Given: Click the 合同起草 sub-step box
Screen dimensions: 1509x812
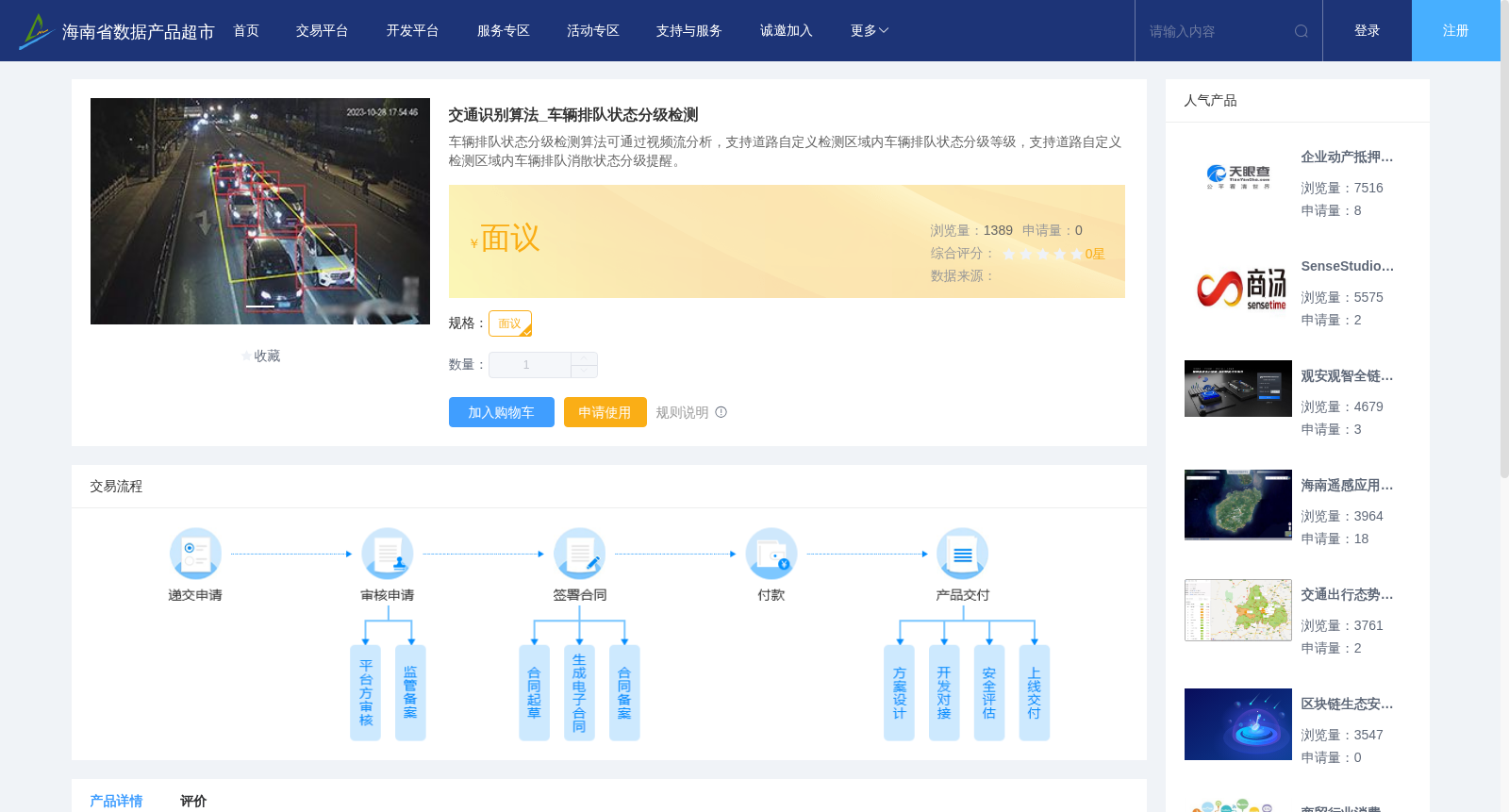Looking at the screenshot, I should point(534,692).
